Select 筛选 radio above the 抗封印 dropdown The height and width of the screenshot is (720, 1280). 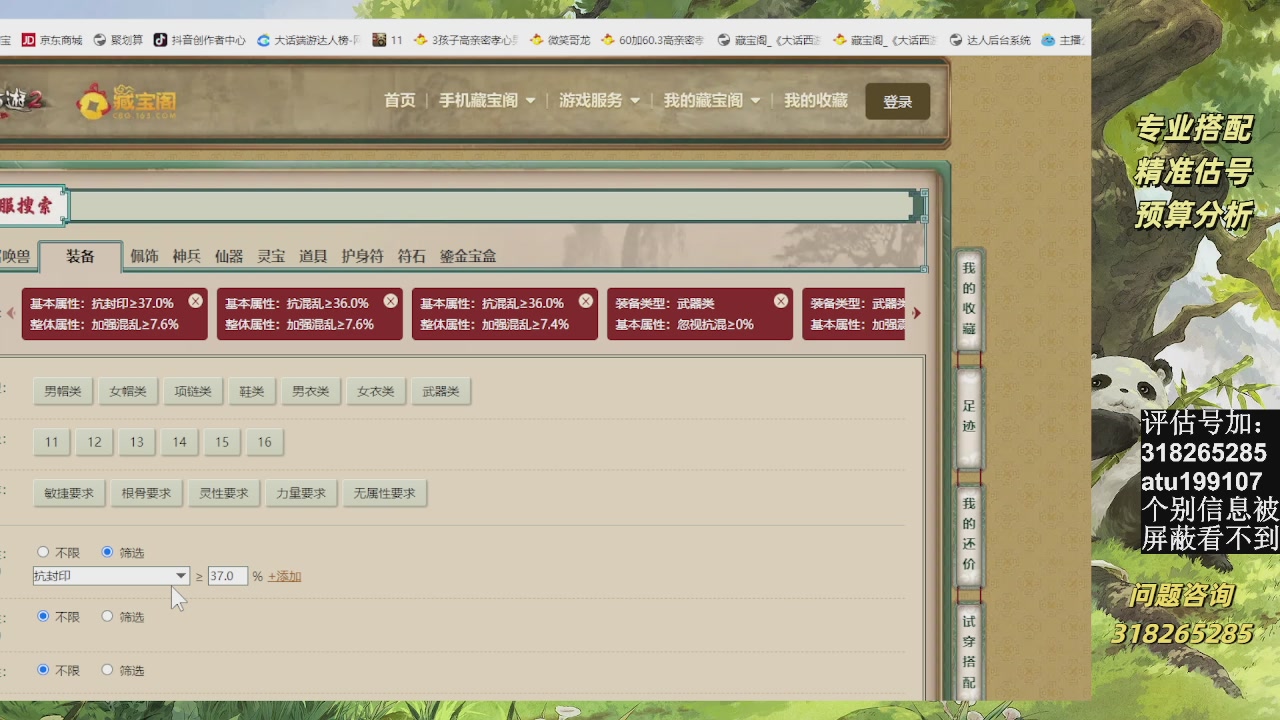pyautogui.click(x=107, y=552)
